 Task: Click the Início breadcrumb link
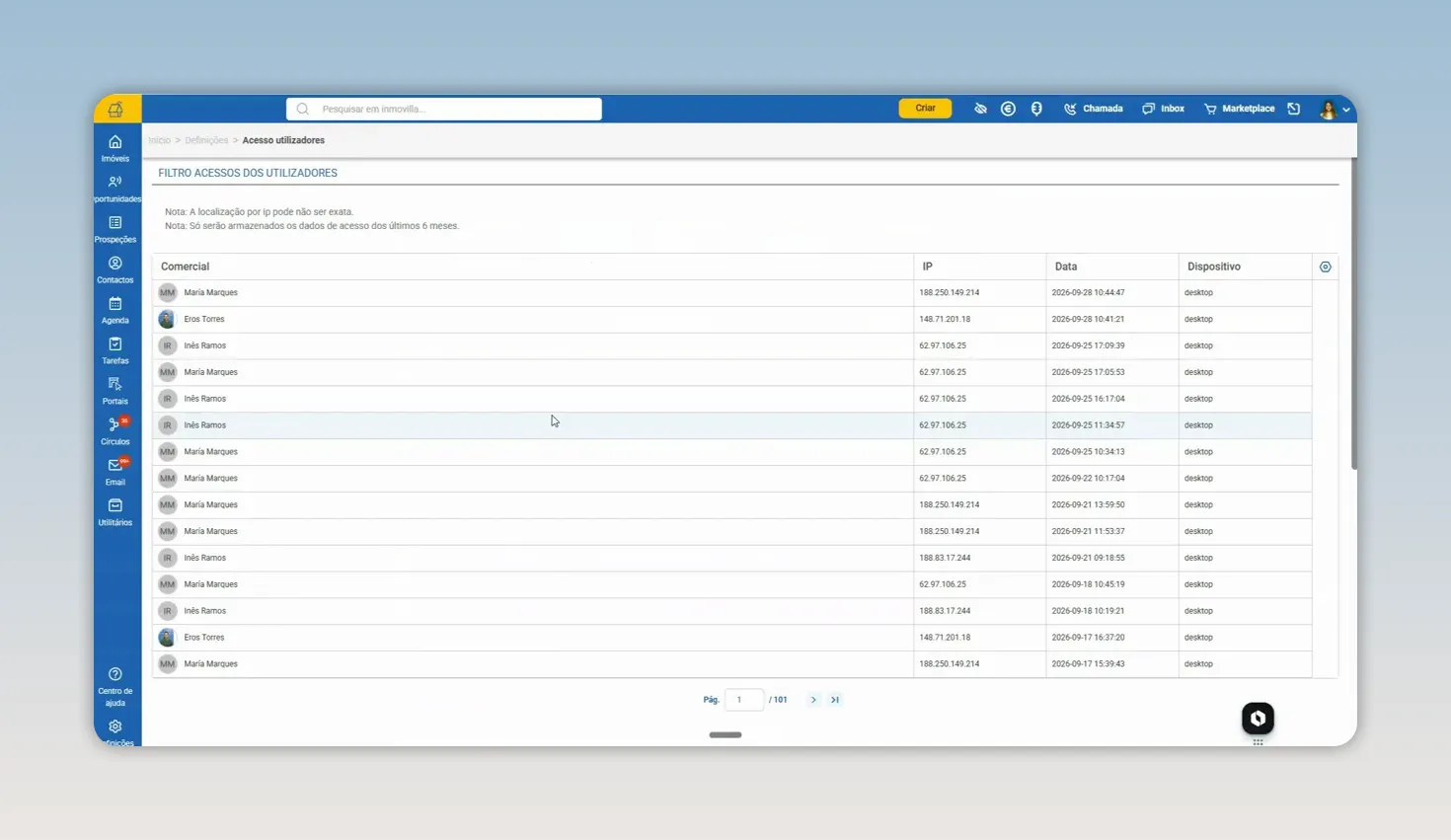159,140
